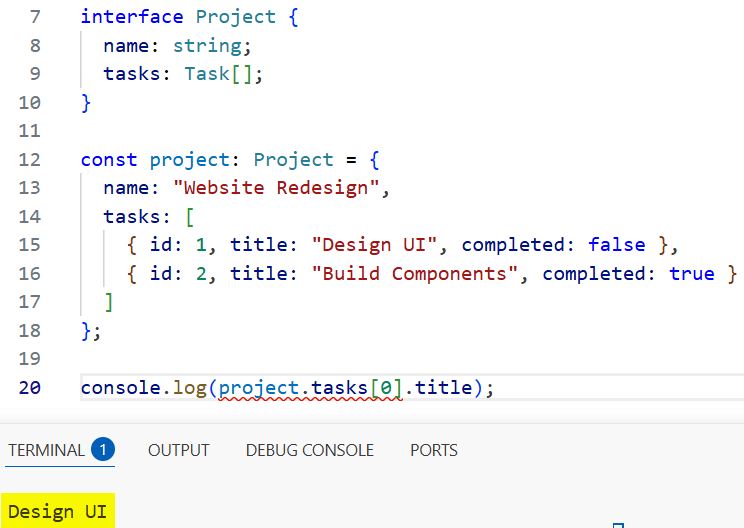Click 'console' on line 20
744x528 pixels.
tap(121, 388)
